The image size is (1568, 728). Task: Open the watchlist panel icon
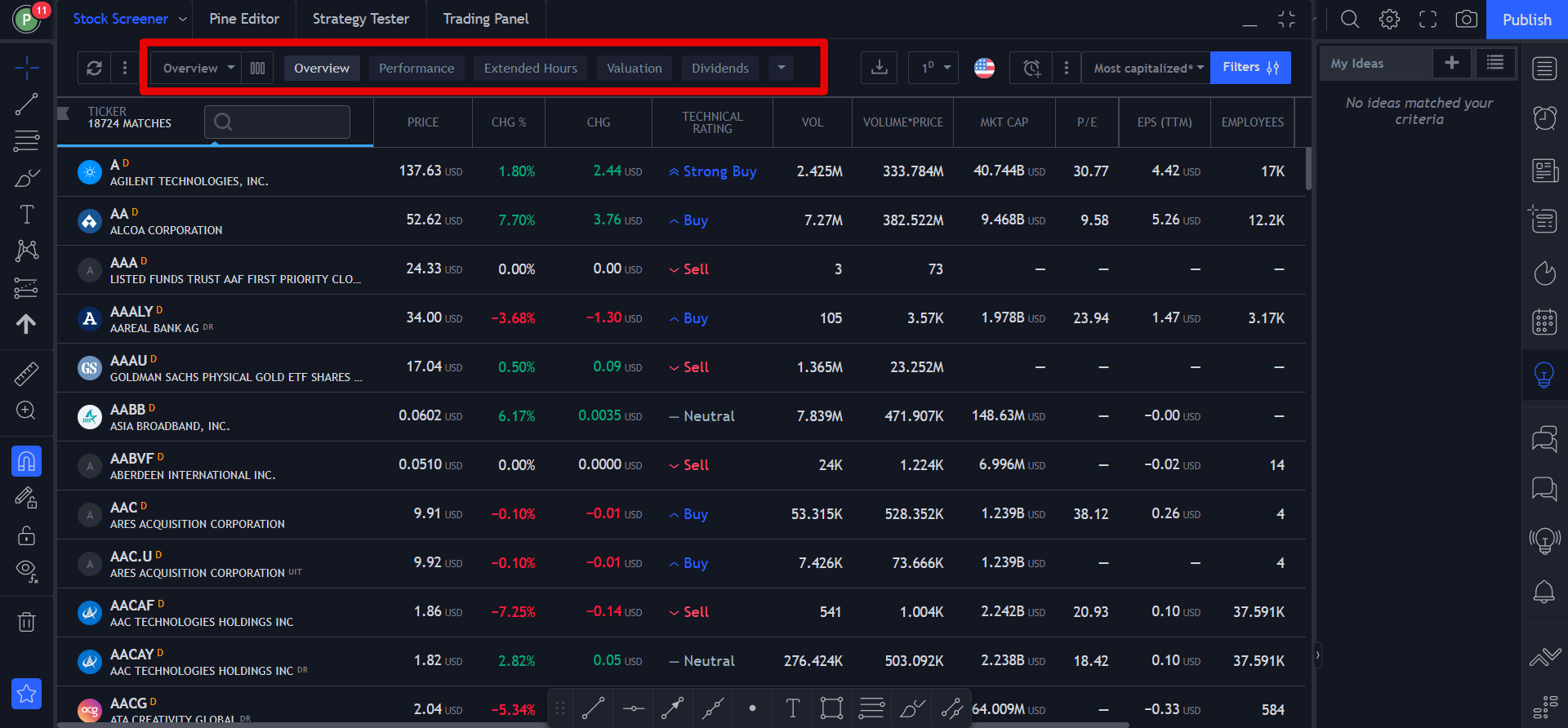[1544, 69]
